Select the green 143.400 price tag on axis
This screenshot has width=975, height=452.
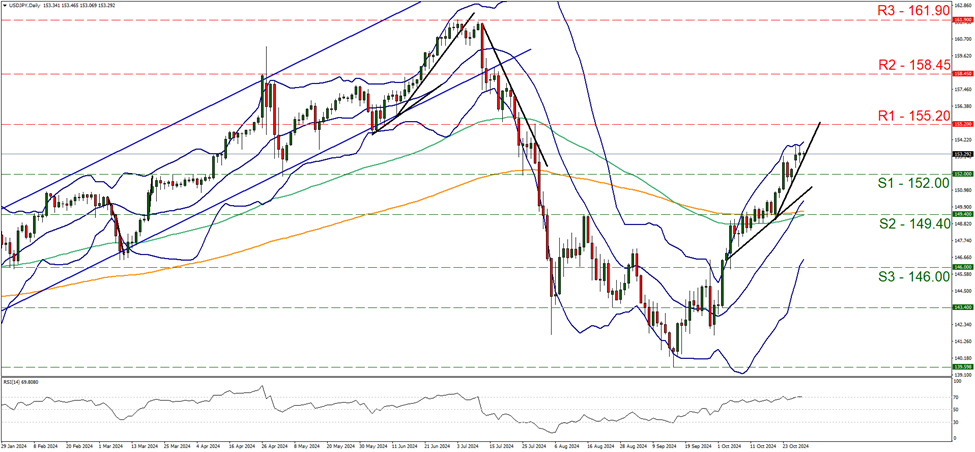(x=963, y=307)
